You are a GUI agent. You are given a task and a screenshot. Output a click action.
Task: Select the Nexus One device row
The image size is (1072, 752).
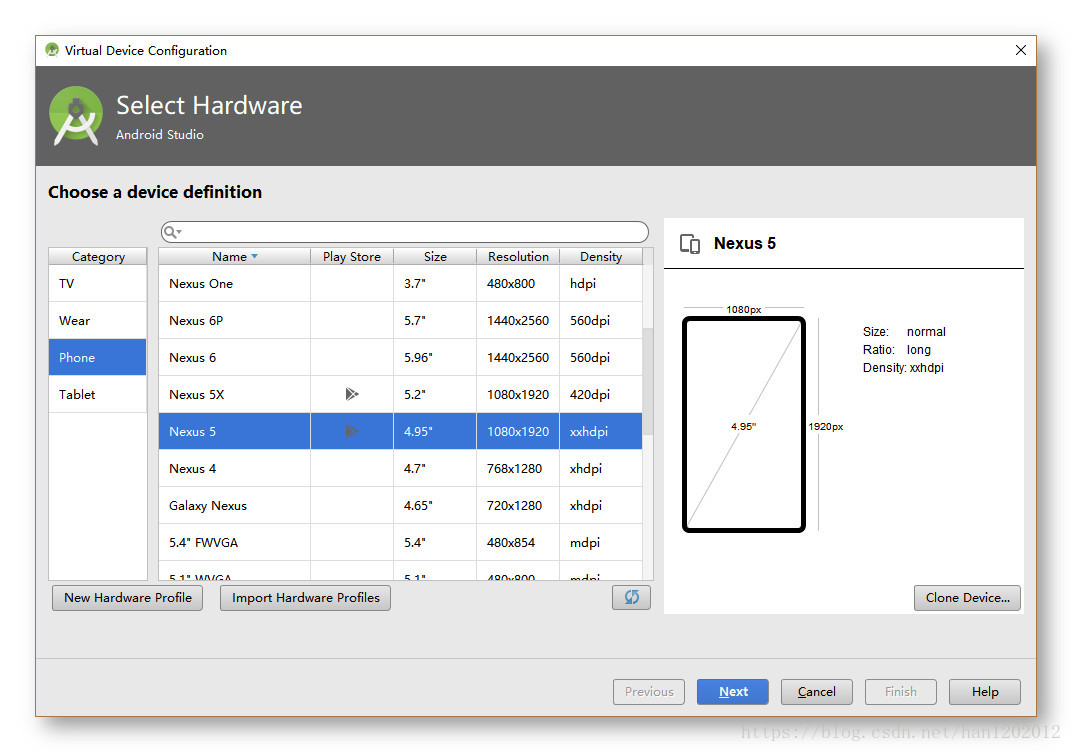[x=401, y=284]
